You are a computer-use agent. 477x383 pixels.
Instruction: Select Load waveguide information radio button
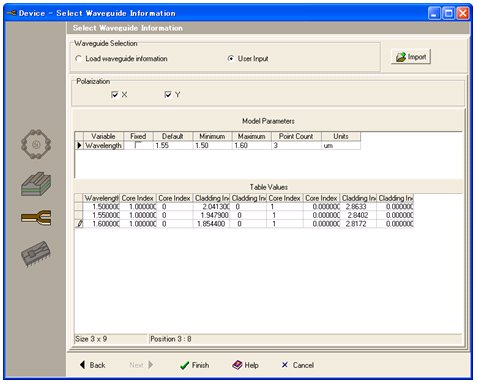(122, 59)
